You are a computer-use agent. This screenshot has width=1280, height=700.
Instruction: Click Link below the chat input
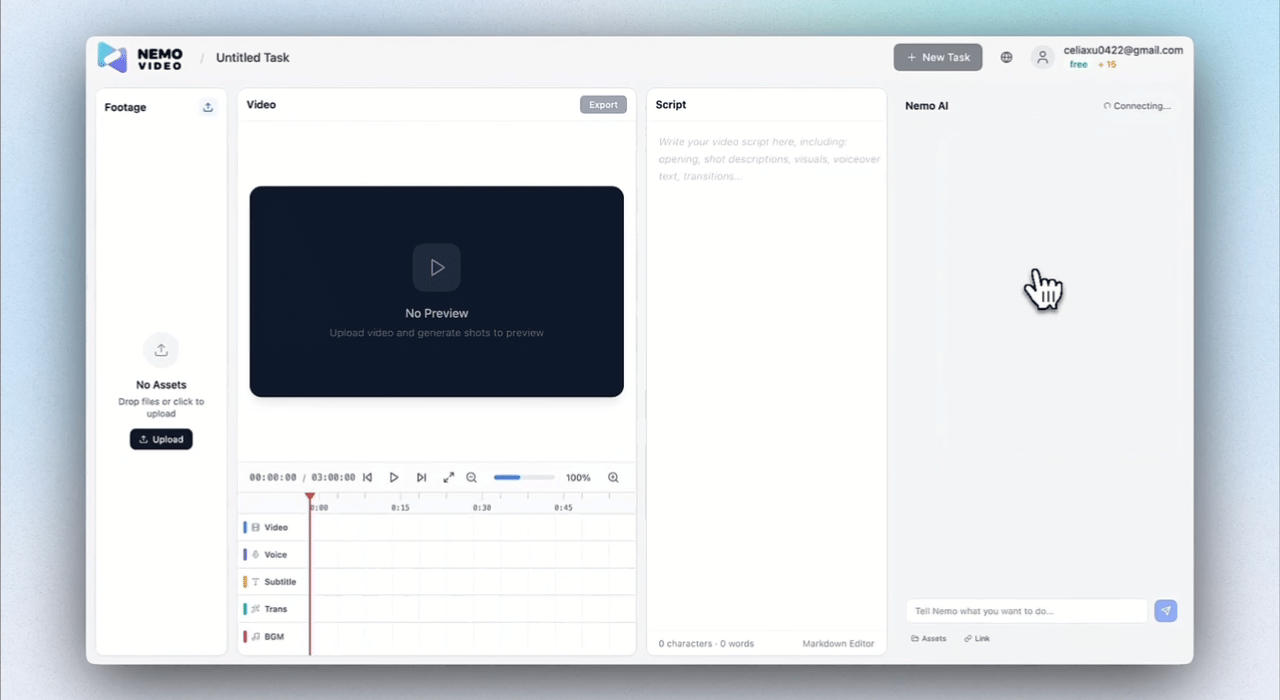pyautogui.click(x=977, y=638)
